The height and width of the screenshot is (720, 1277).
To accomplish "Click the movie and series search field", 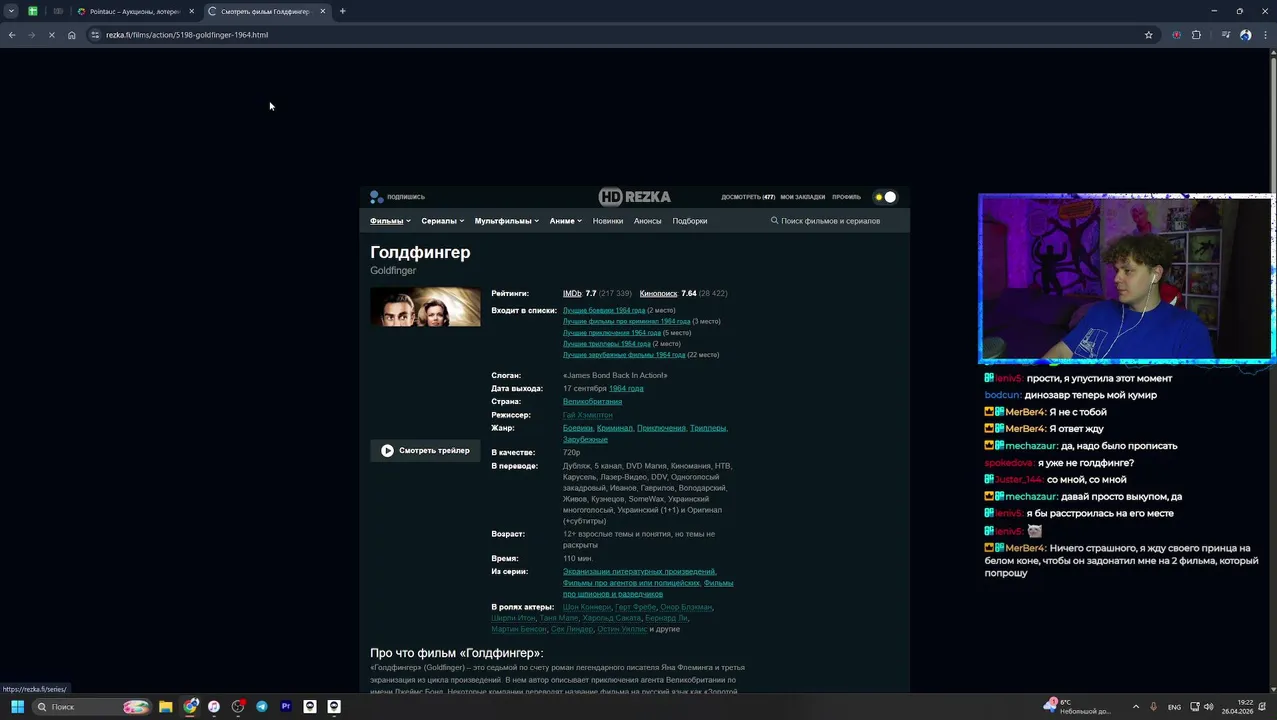I will click(x=830, y=221).
